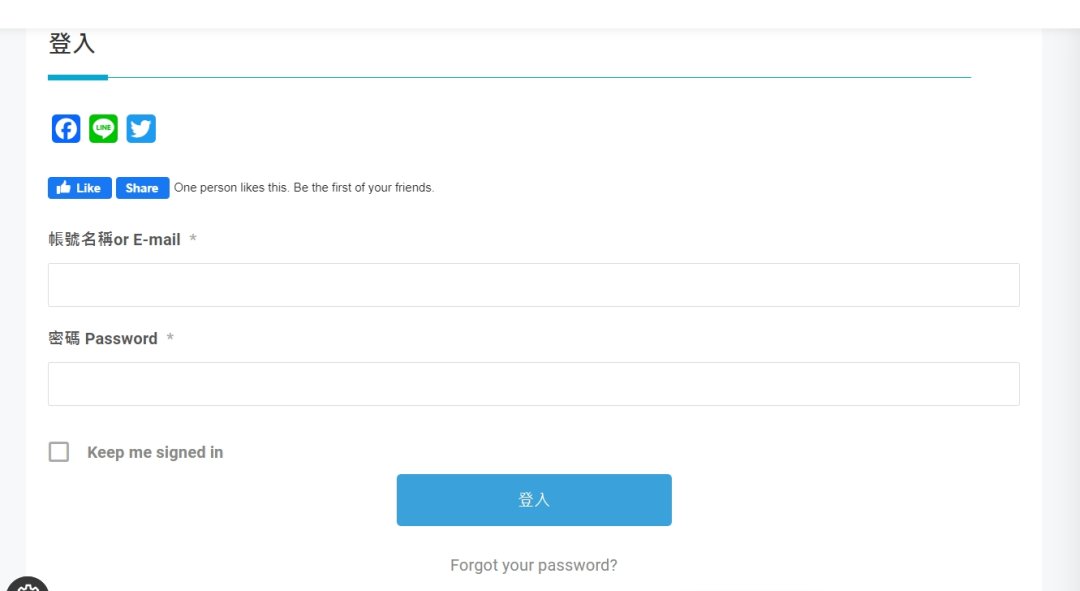Viewport: 1080px width, 591px height.
Task: Click the word Like in the Like button
Action: pos(88,188)
